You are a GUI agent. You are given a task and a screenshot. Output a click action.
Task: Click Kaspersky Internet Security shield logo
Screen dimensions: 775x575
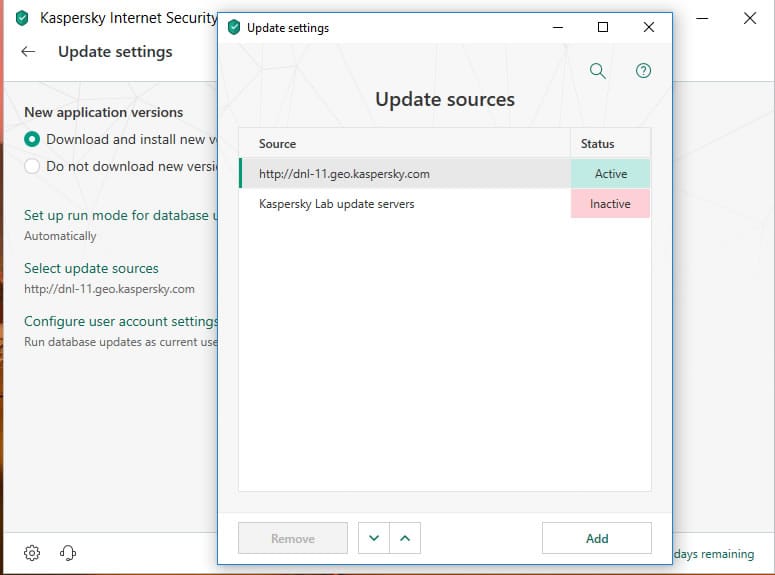(22, 18)
